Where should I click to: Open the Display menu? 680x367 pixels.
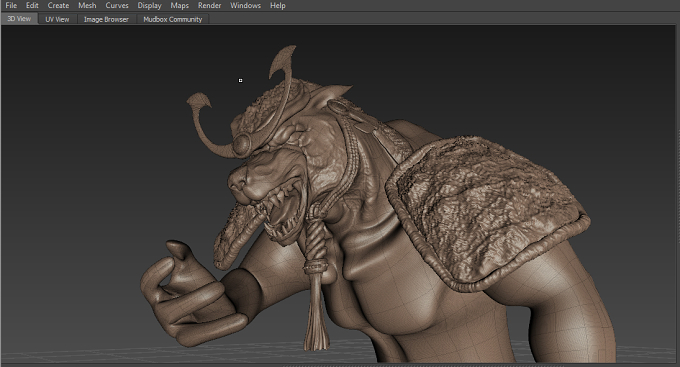pyautogui.click(x=149, y=6)
